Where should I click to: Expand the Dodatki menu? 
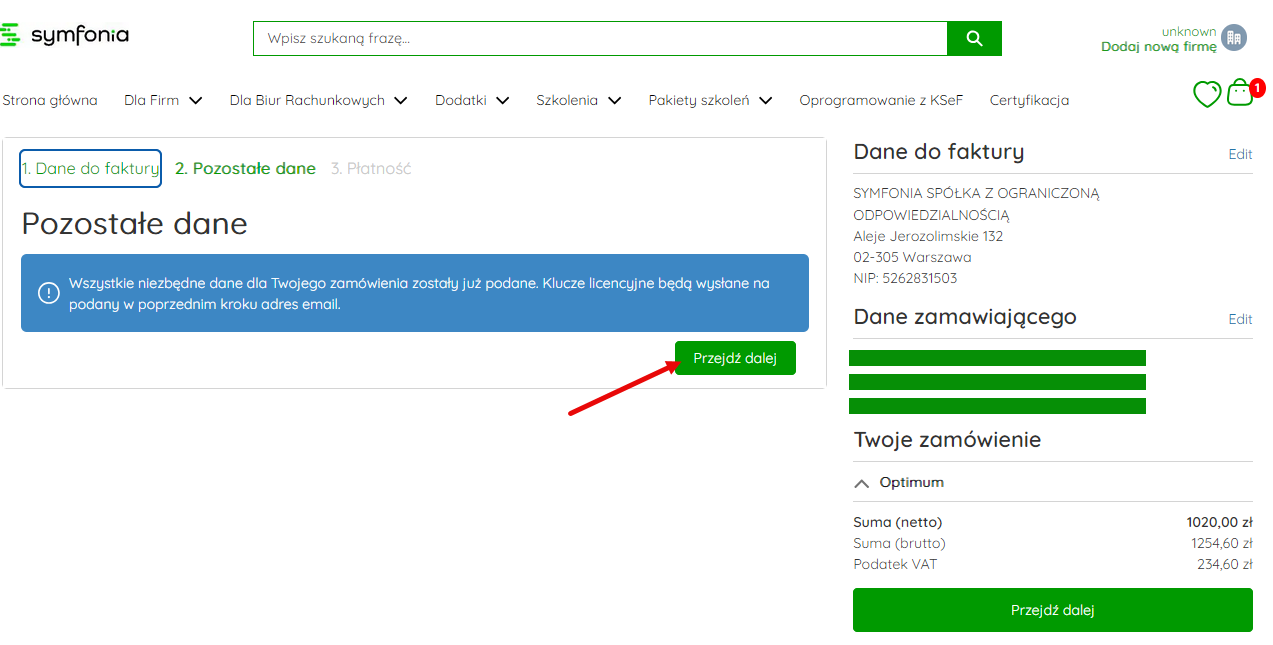472,100
